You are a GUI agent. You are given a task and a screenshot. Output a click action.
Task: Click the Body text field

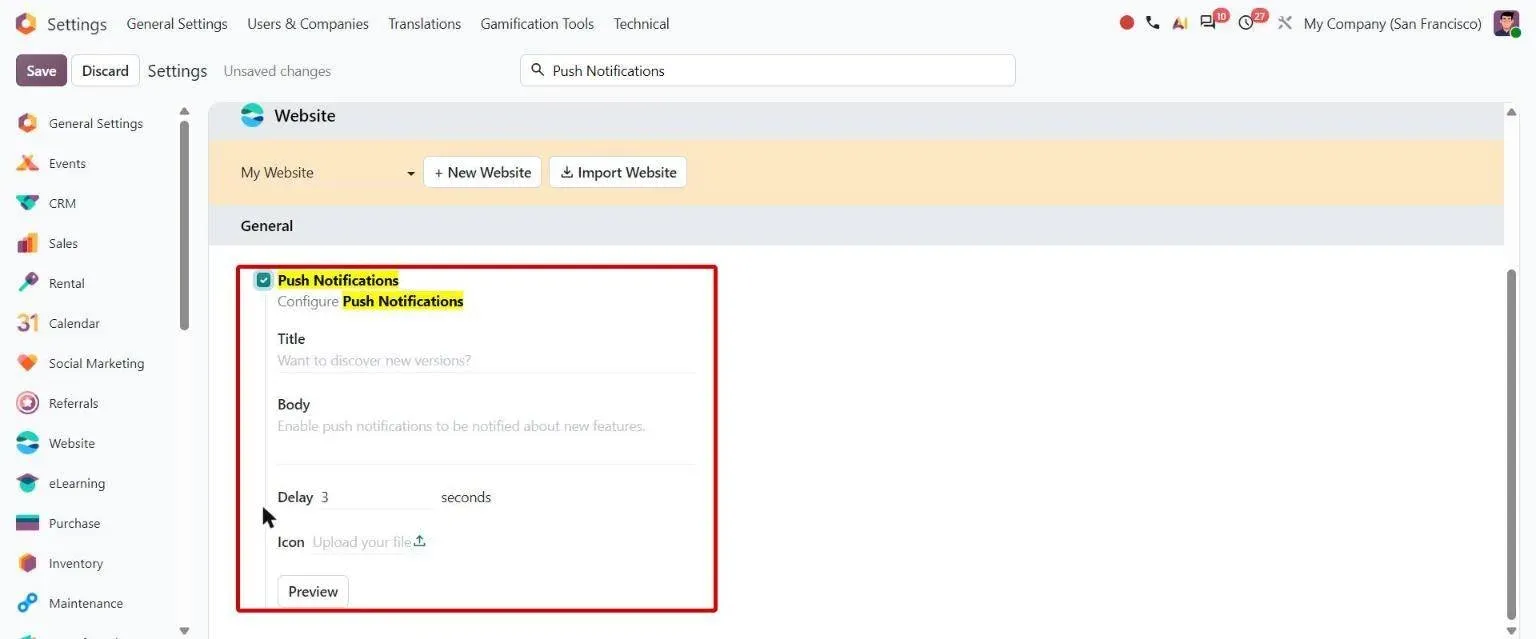(486, 439)
